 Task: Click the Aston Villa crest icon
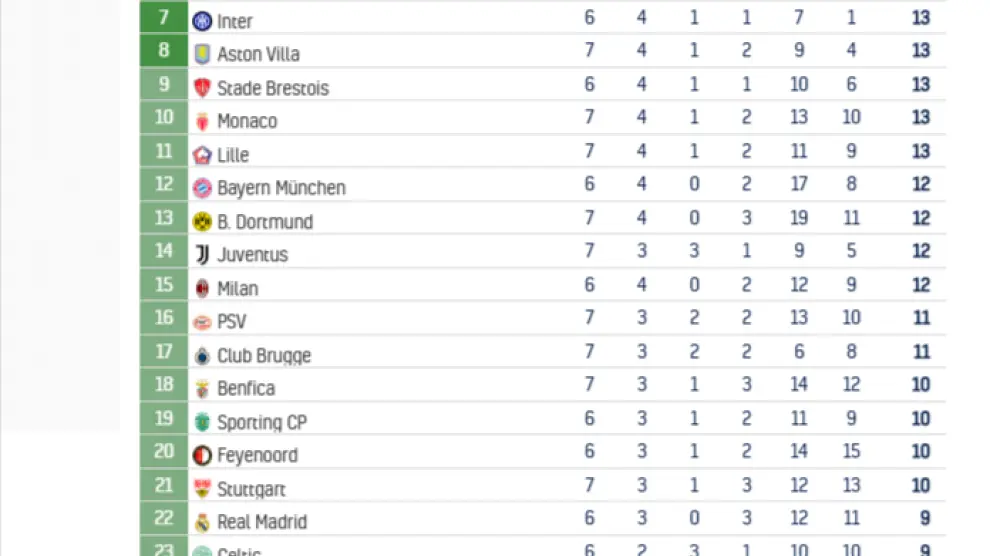[202, 54]
